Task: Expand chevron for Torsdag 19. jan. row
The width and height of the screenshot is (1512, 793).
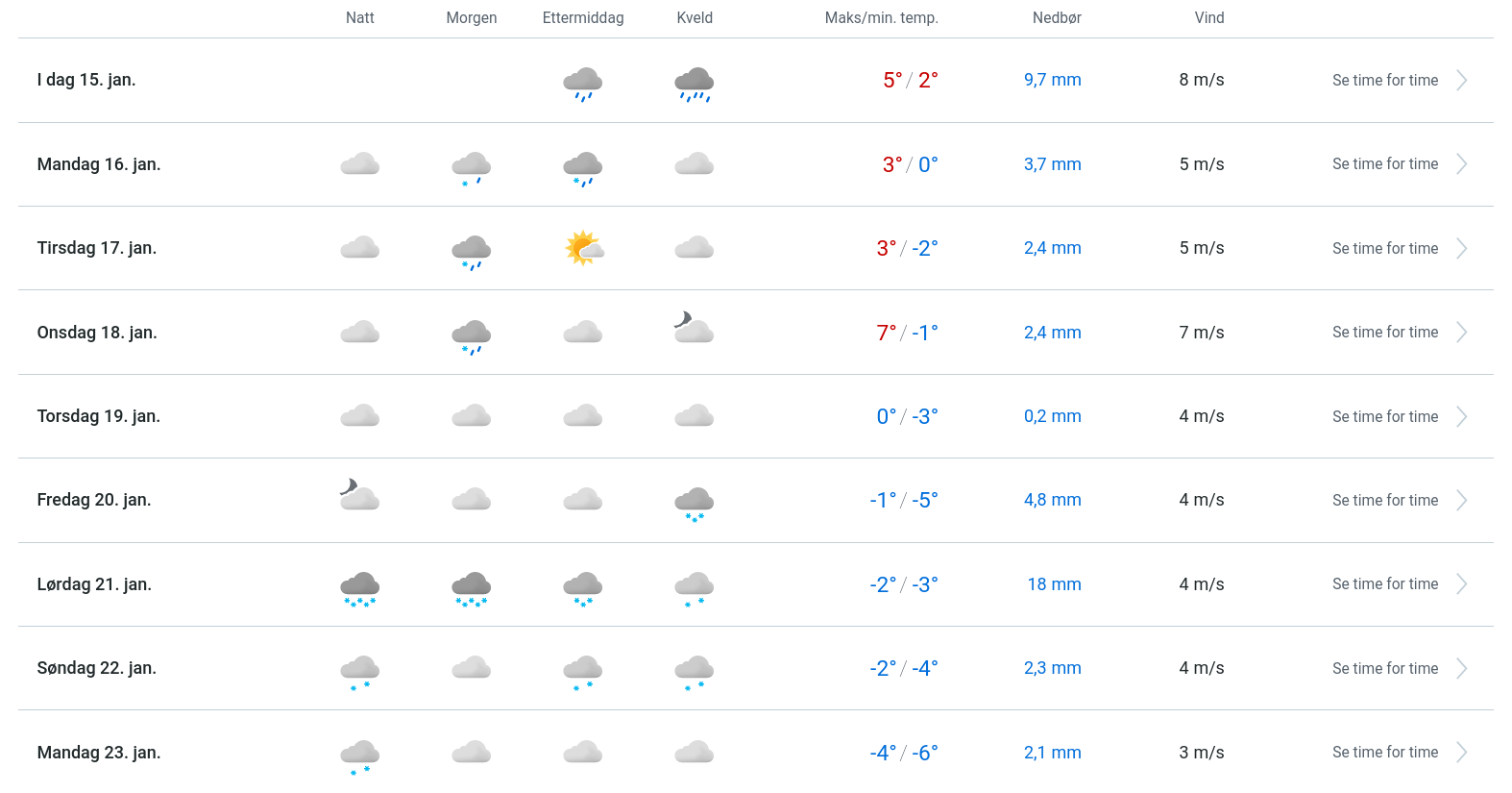Action: (x=1461, y=416)
